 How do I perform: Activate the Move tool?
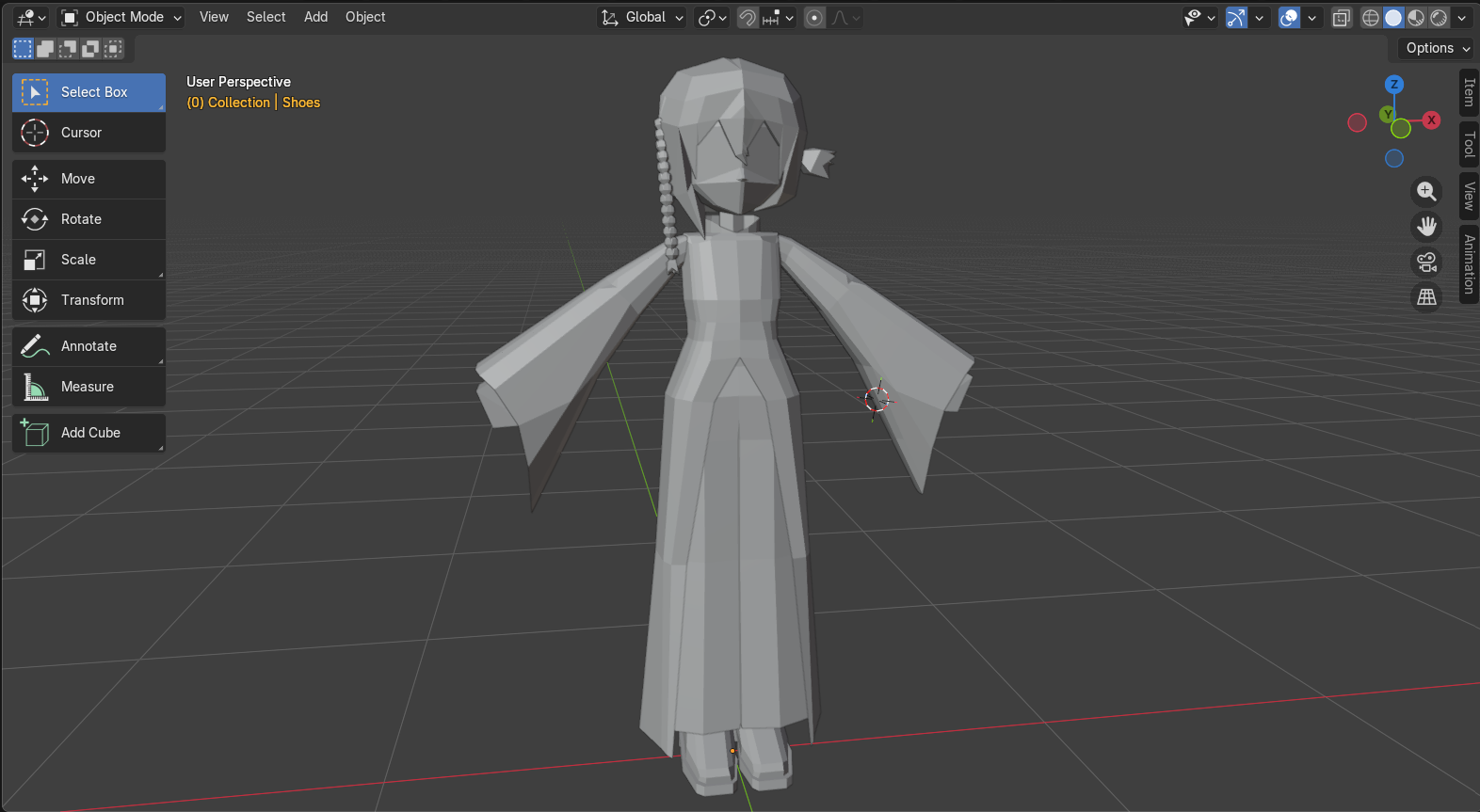88,179
